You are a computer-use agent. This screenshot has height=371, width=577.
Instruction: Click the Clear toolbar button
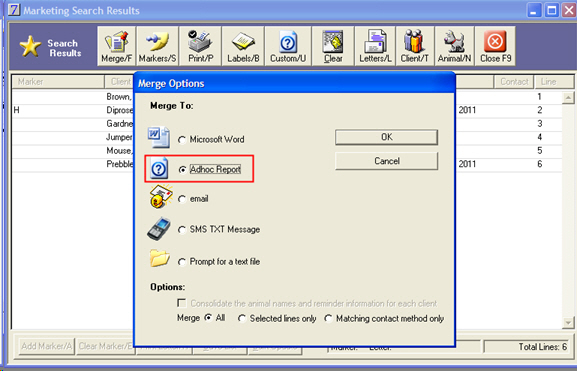point(333,46)
